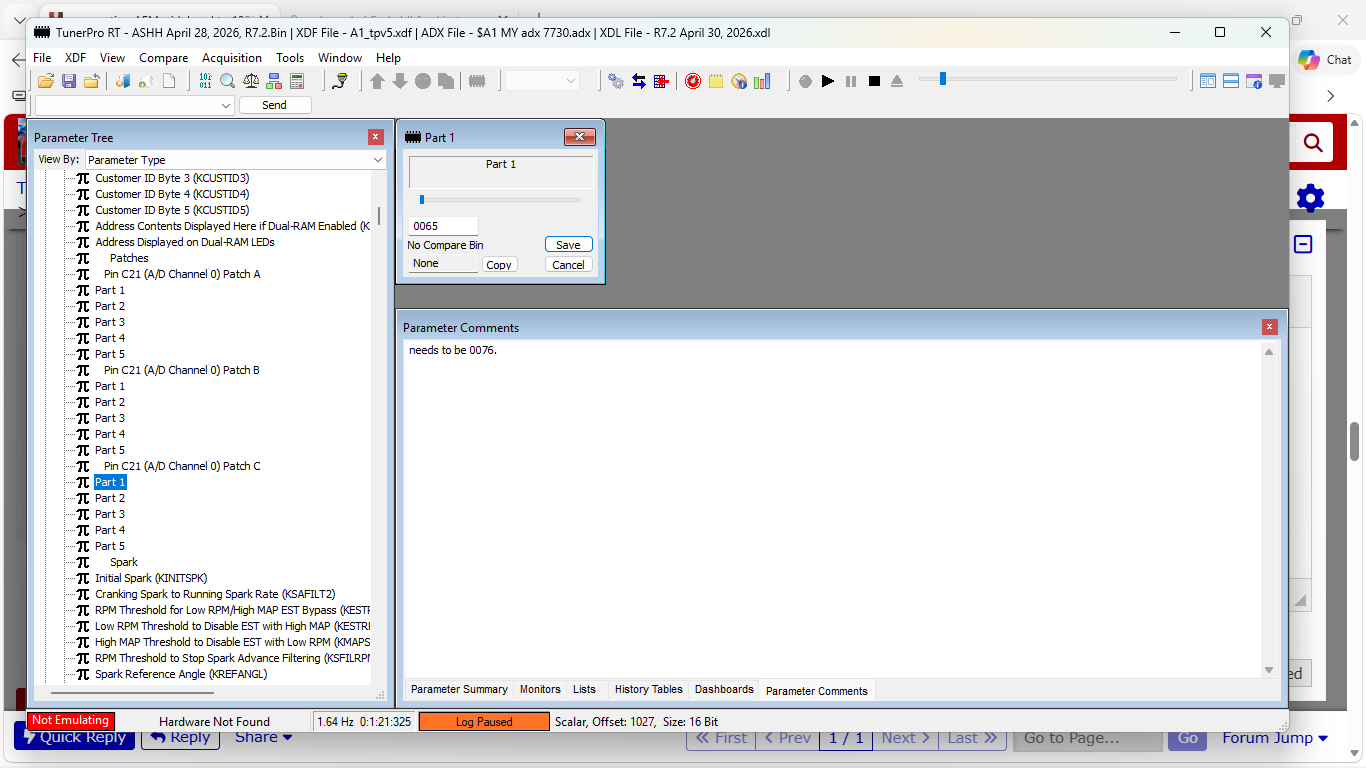Click the table with red arrow icon
This screenshot has width=1366, height=768.
(x=662, y=81)
